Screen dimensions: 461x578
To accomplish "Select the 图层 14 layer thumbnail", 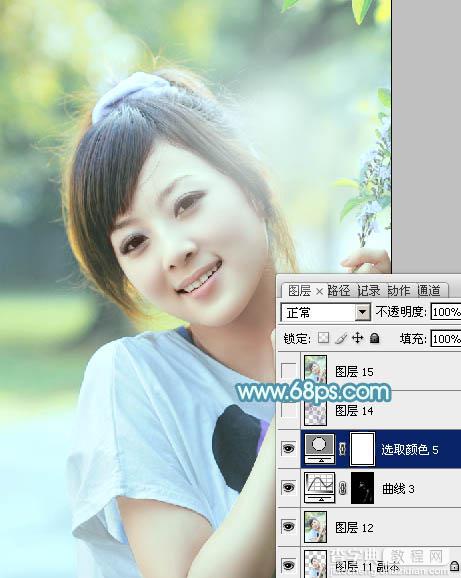I will 315,411.
